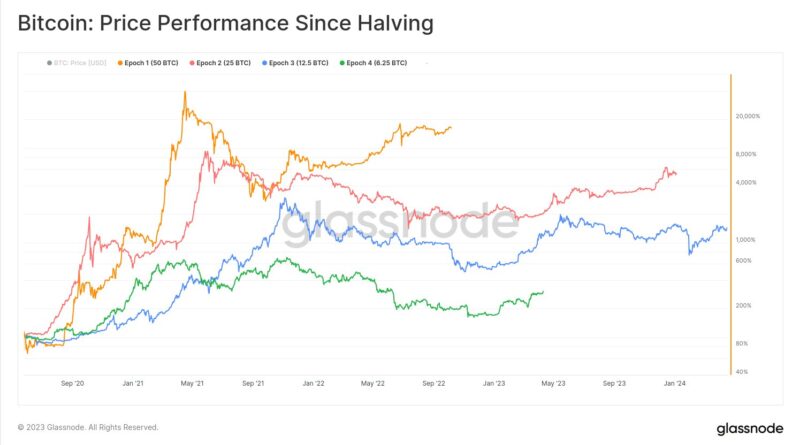Open the Glassnode copyright notice text
The image size is (800, 445).
88,427
